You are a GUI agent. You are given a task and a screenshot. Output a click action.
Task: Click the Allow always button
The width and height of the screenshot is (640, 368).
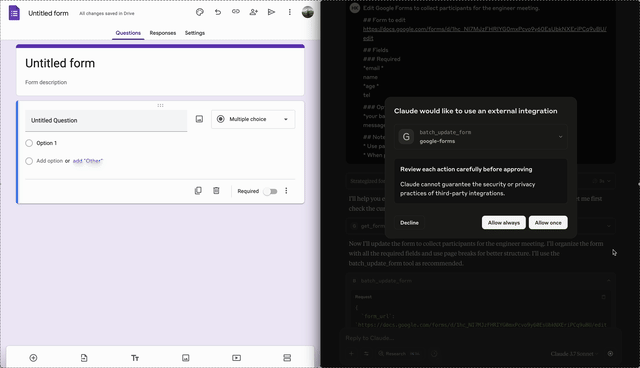(504, 223)
